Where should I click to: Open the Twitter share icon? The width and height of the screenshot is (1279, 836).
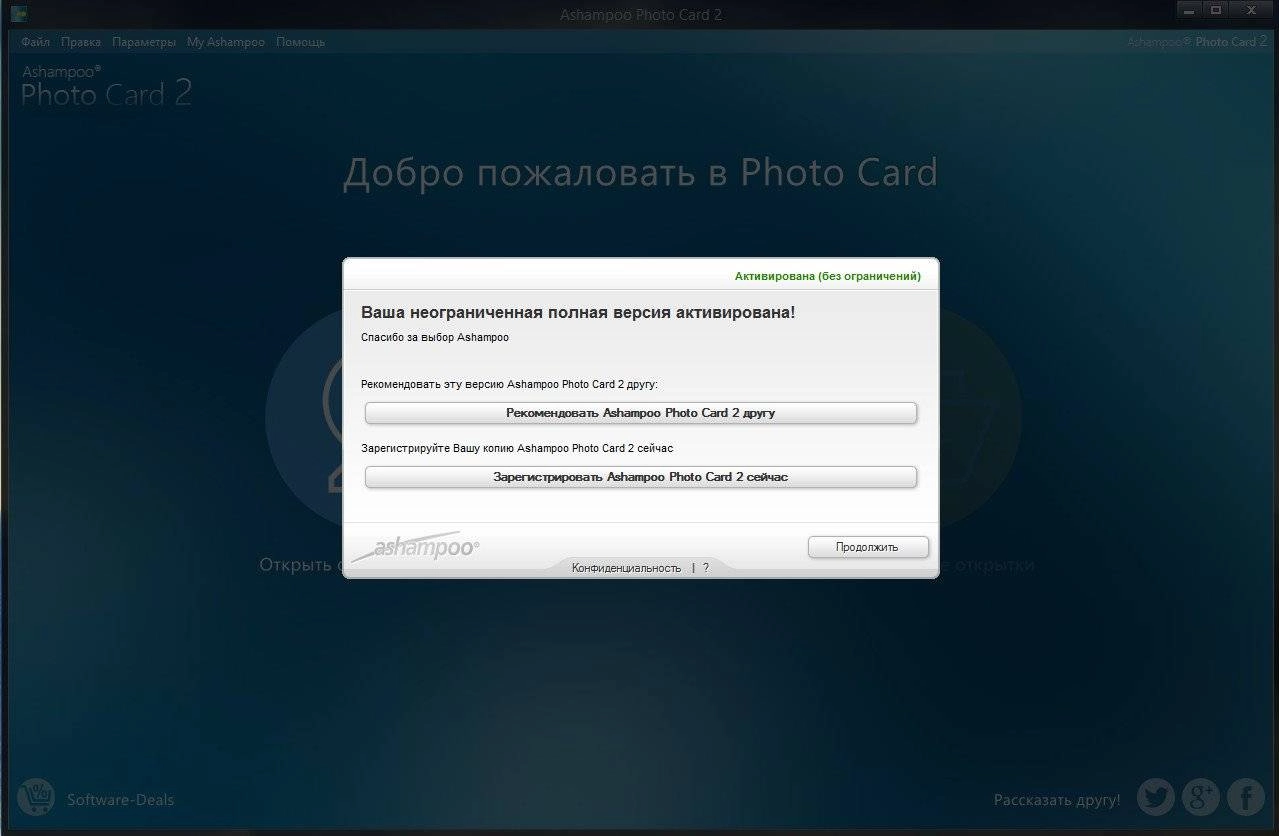[x=1155, y=797]
